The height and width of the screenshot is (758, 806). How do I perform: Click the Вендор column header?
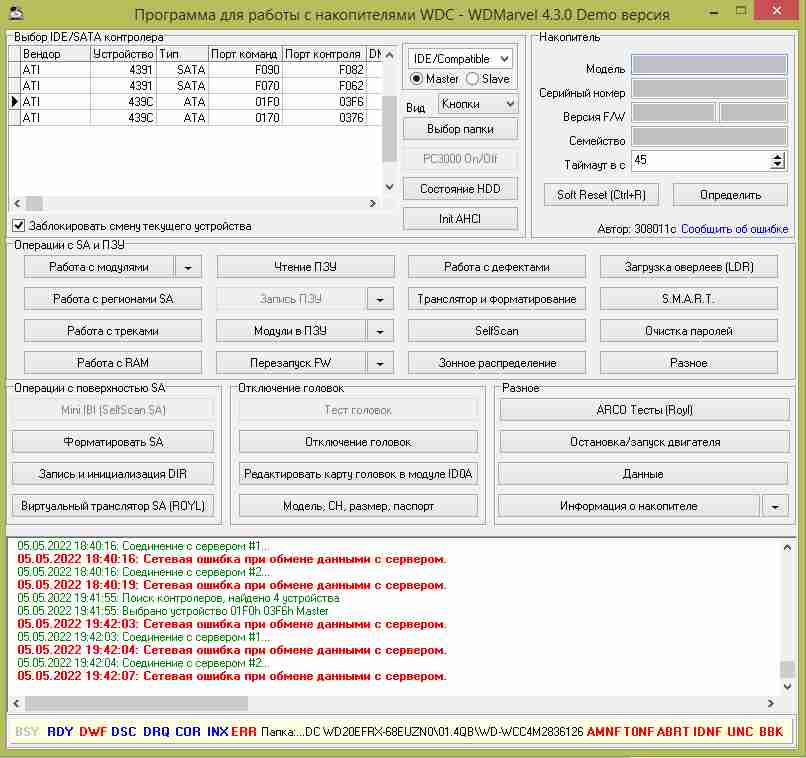[x=56, y=54]
